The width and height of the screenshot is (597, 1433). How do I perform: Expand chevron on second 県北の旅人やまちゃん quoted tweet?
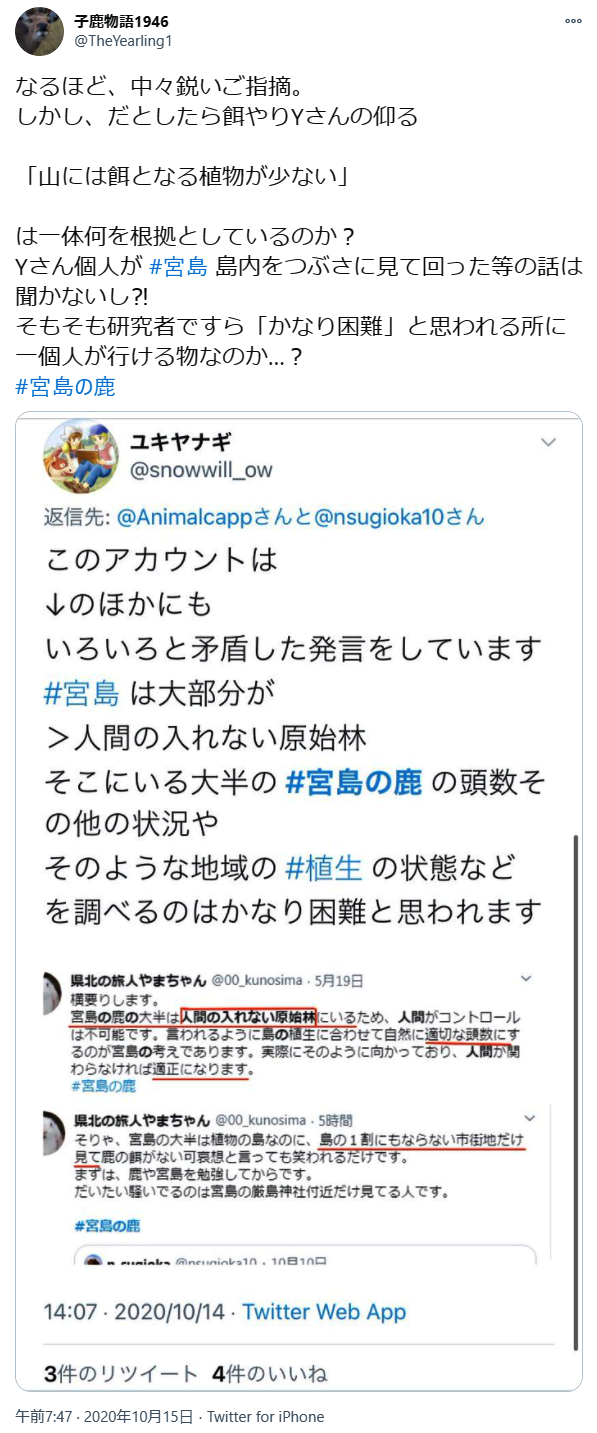[x=526, y=1118]
